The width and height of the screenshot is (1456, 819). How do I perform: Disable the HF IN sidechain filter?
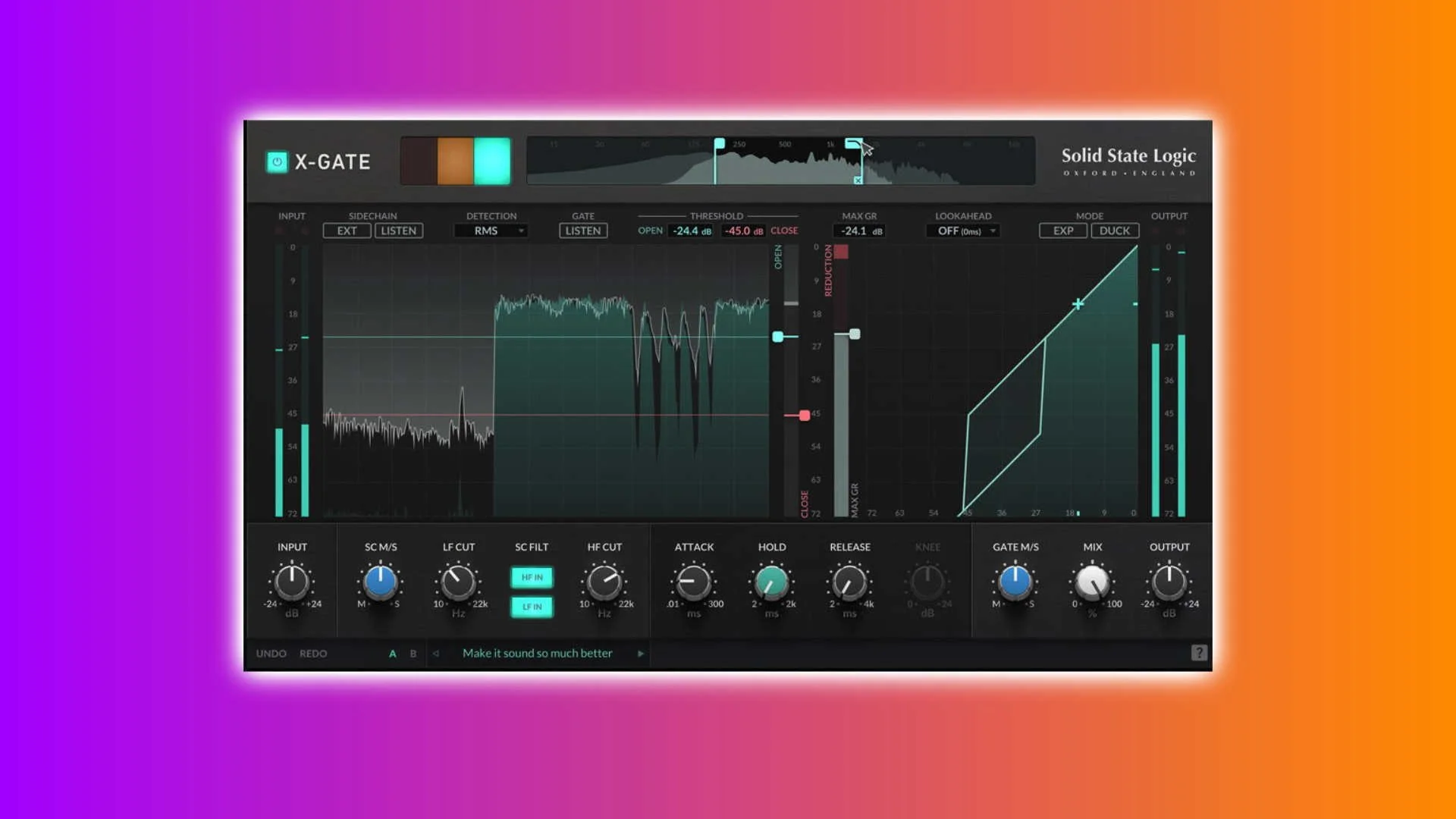click(532, 577)
